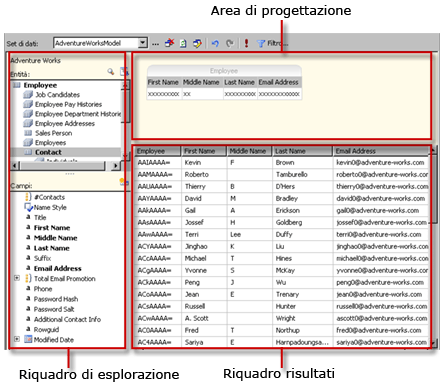The height and width of the screenshot is (386, 445).
Task: Click the Middle Name results column header
Action: pos(249,151)
